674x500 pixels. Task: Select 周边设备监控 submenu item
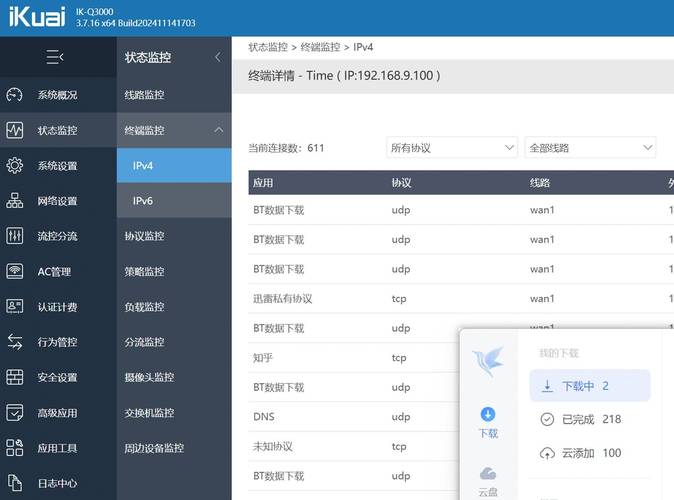pos(174,448)
